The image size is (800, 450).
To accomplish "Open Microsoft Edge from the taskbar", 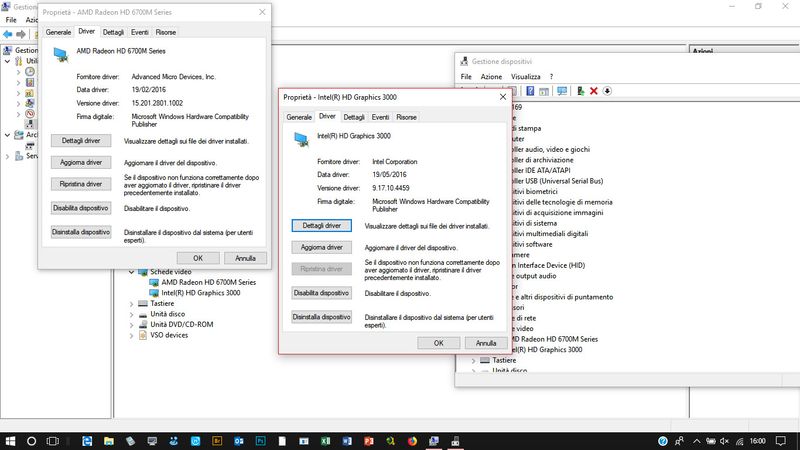I will [x=87, y=441].
